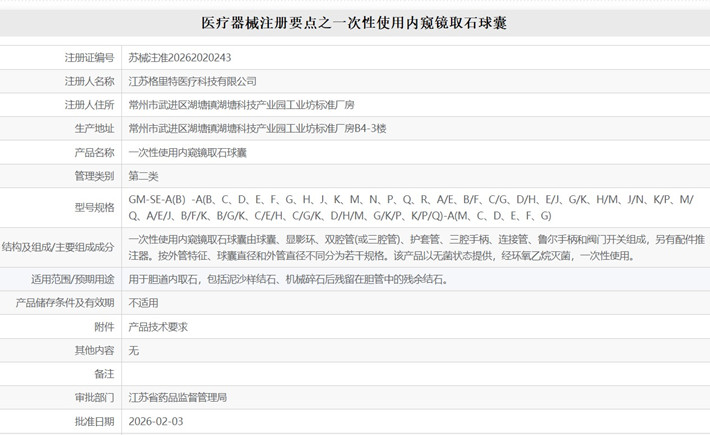Select the 生产地址 label
This screenshot has width=710, height=435.
94,129
